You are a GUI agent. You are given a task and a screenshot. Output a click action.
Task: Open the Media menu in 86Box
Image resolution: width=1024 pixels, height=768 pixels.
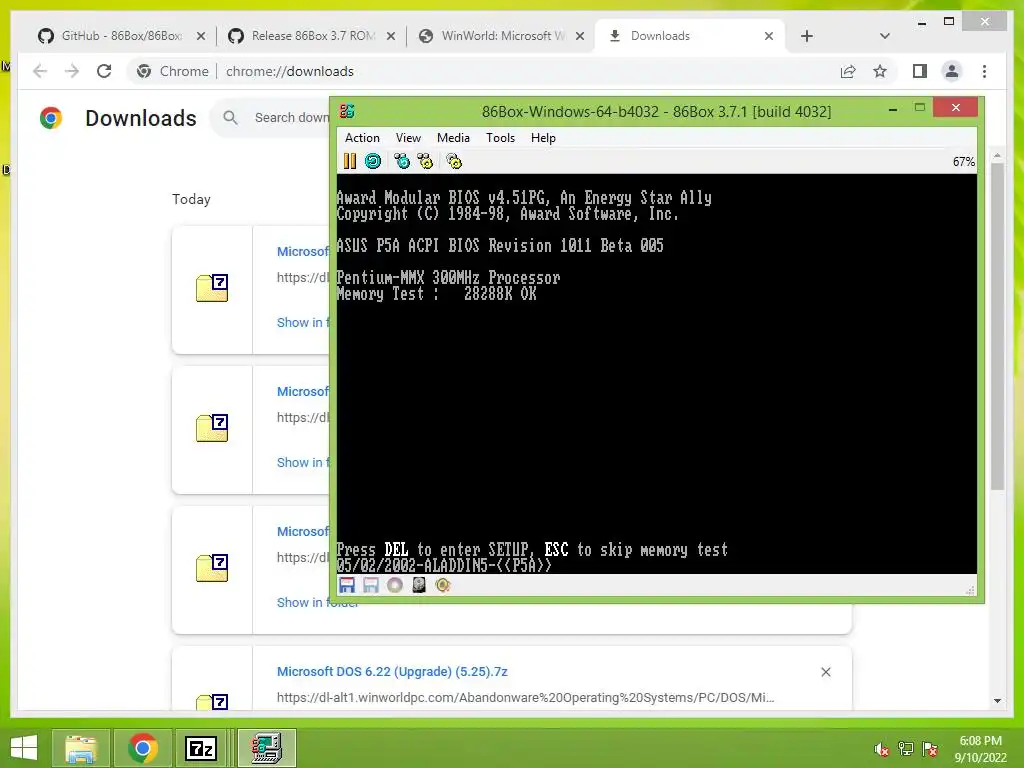tap(453, 138)
